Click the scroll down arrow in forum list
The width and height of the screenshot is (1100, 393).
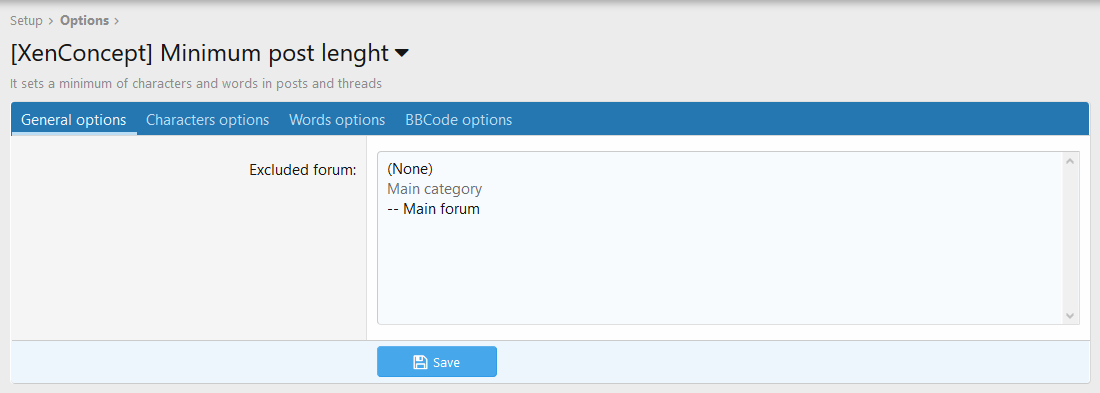coord(1069,316)
